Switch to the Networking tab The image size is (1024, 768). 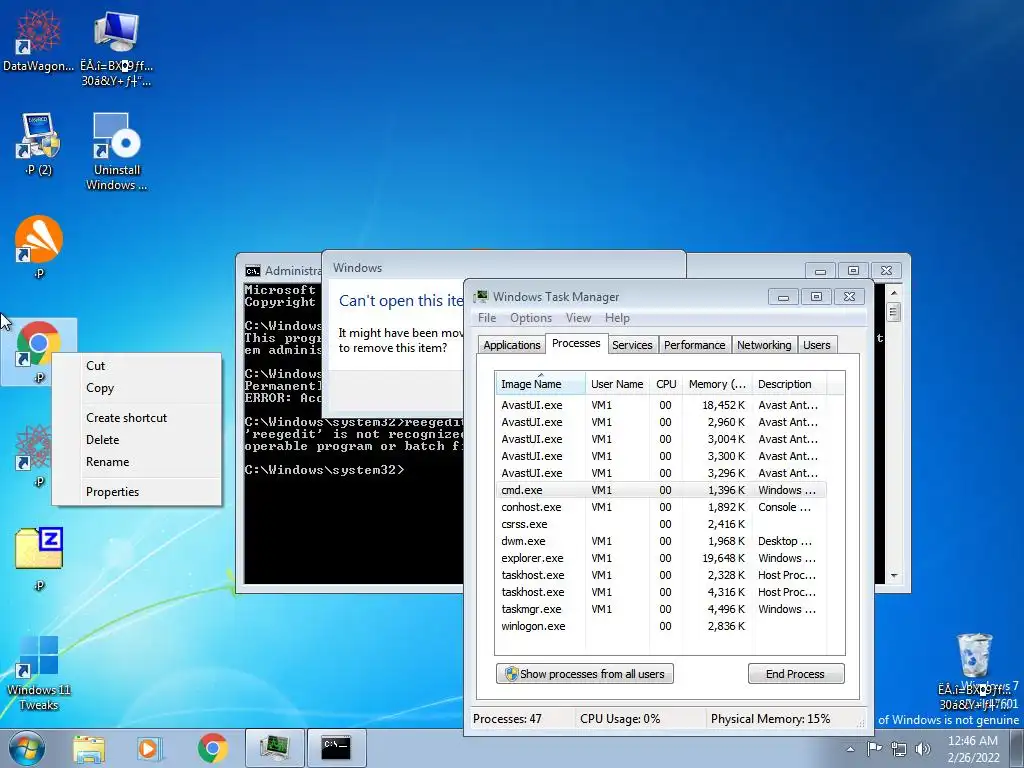point(764,345)
